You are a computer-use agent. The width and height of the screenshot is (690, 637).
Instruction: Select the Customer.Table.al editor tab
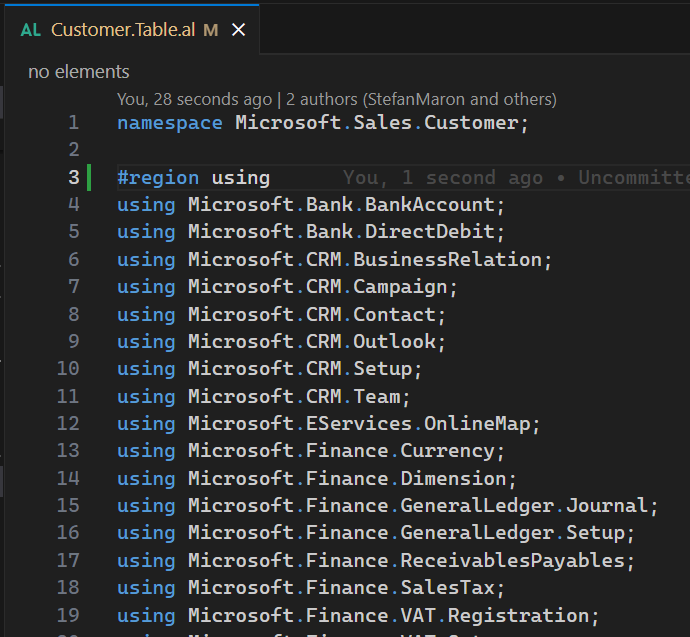tap(132, 29)
